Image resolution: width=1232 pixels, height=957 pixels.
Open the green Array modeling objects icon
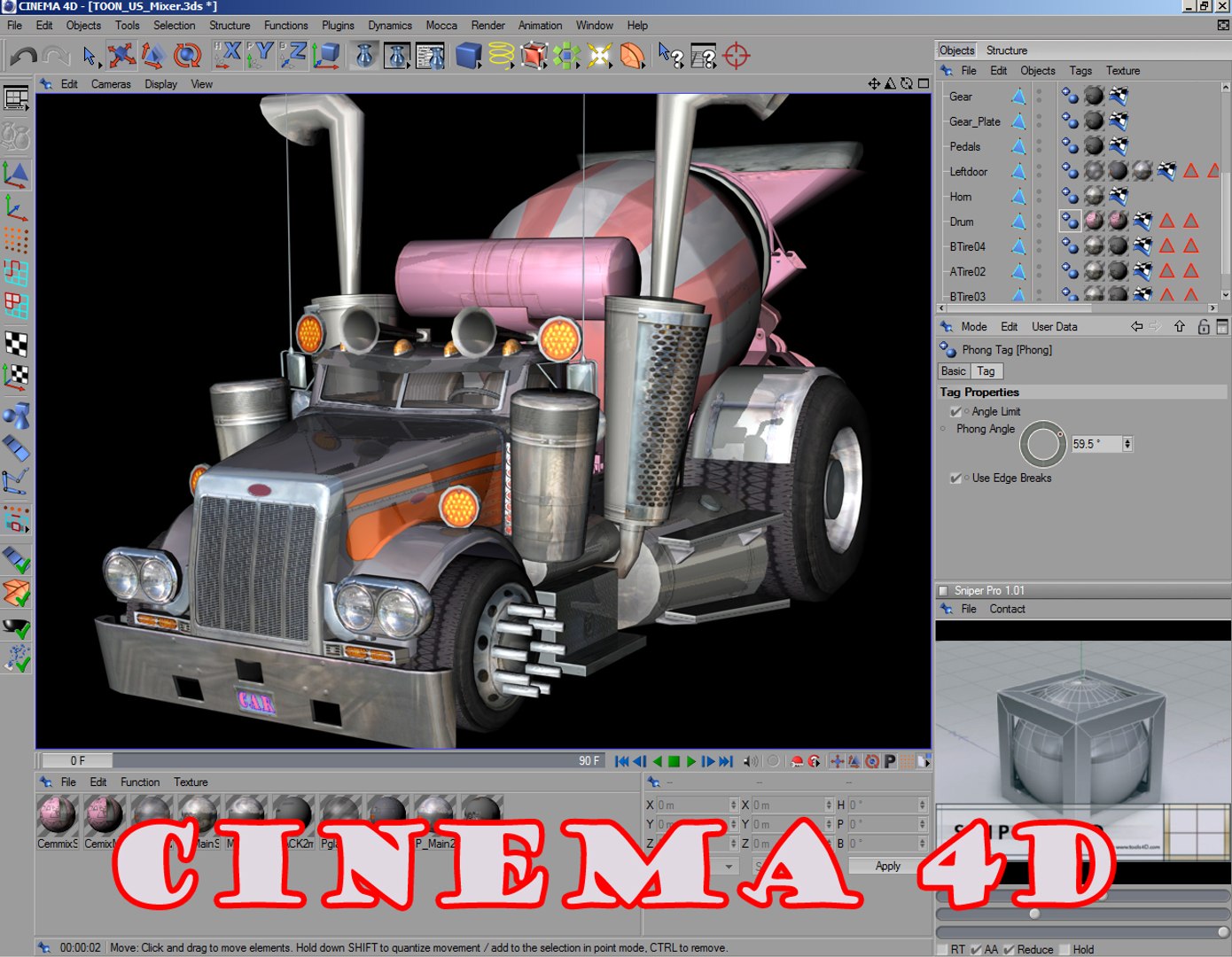[x=566, y=56]
